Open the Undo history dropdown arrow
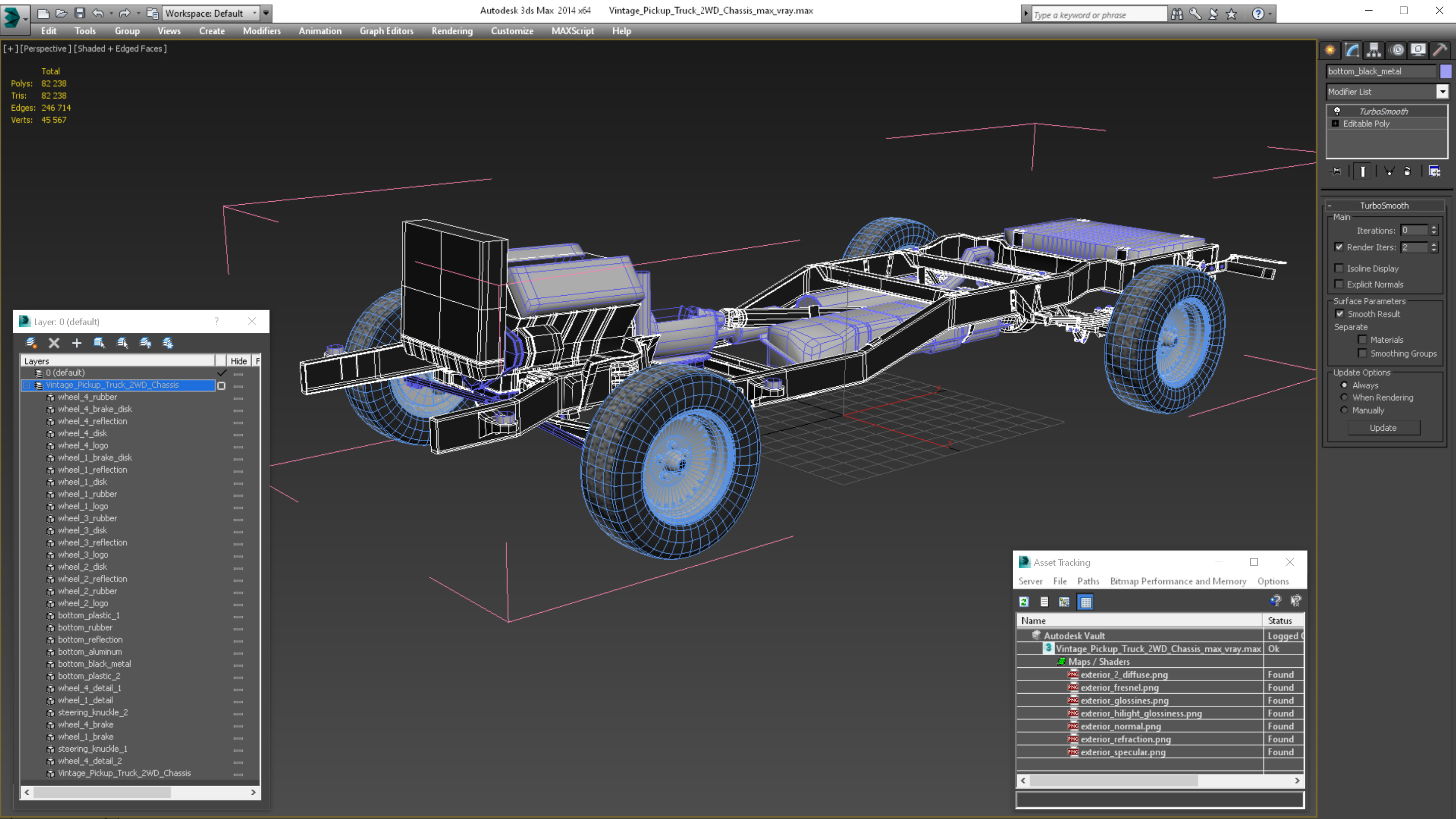 pos(111,13)
